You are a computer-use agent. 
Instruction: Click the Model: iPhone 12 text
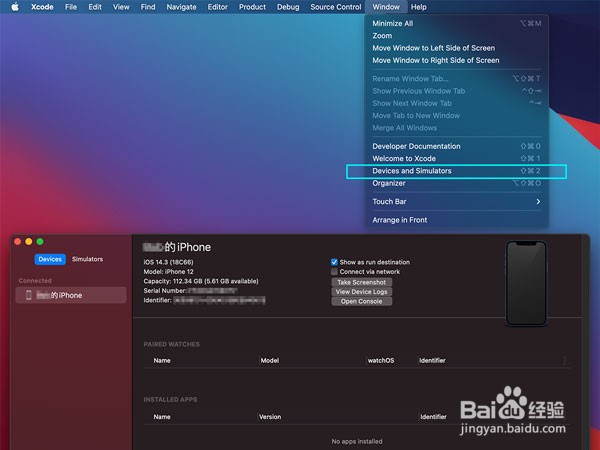168,272
